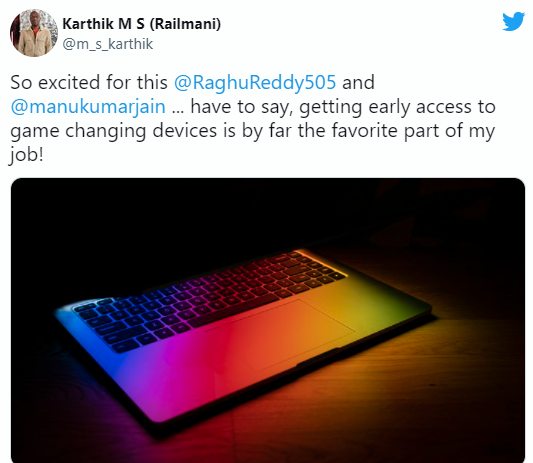Select the word "job!" in the tweet

tap(26, 155)
